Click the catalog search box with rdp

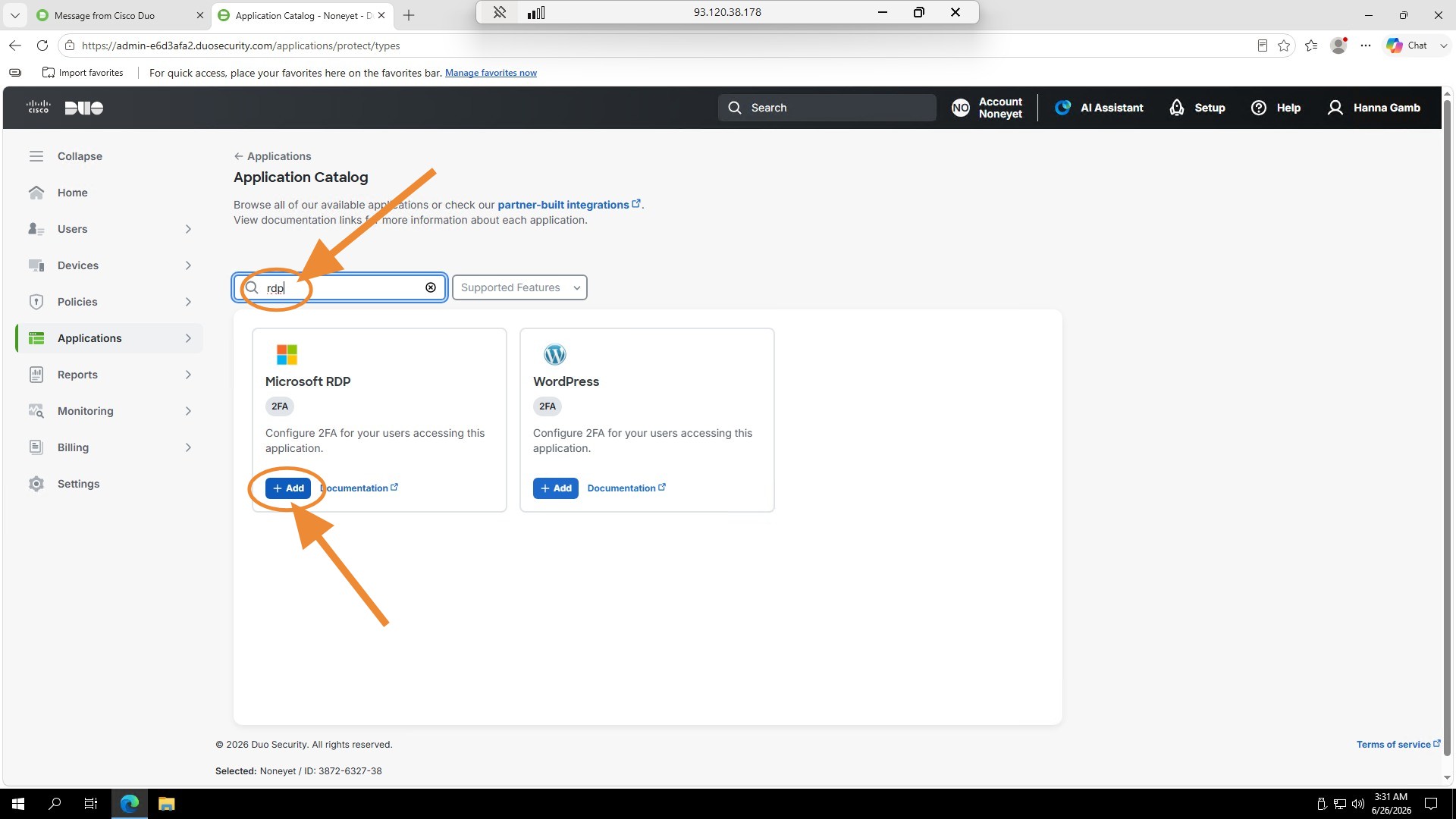(340, 287)
